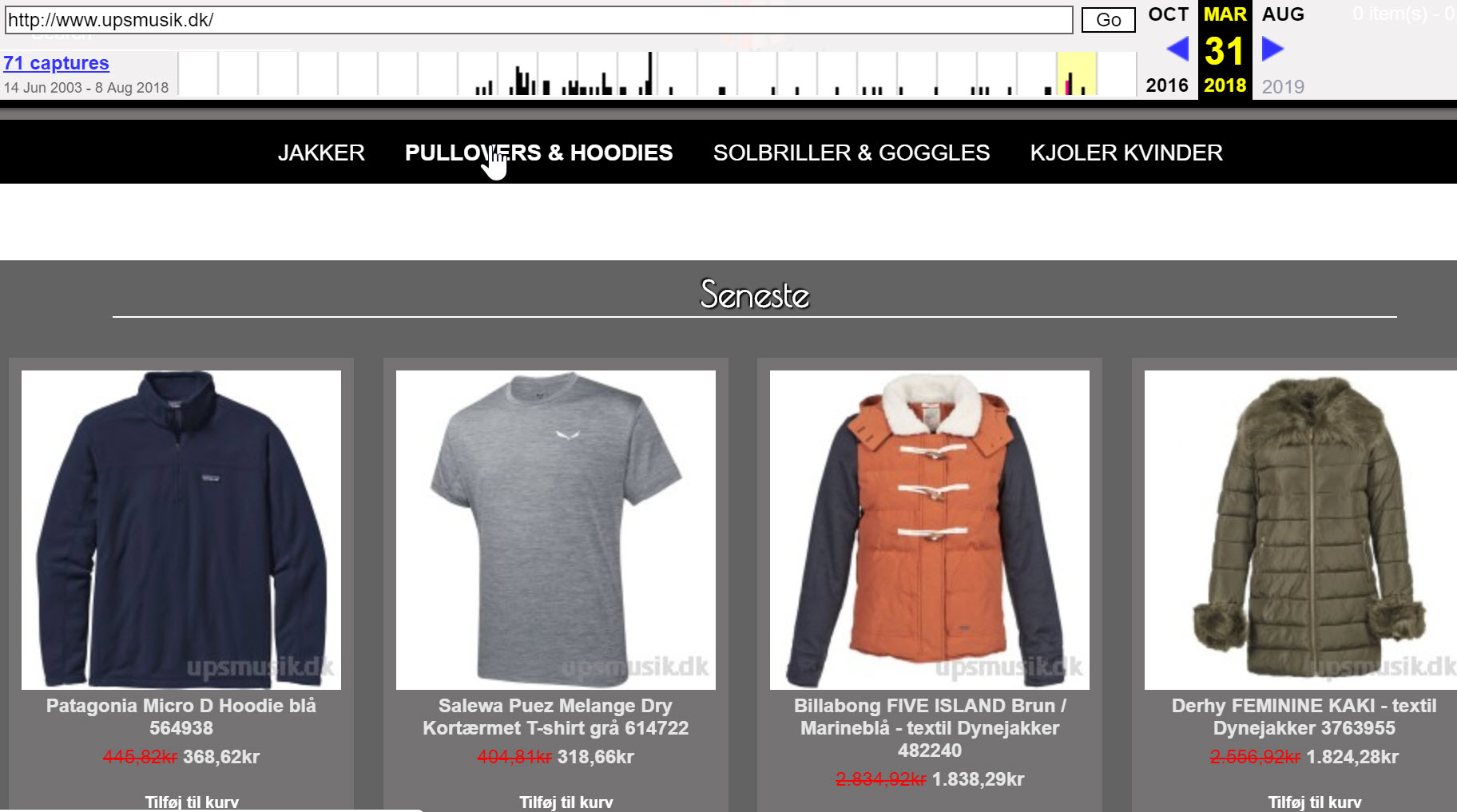The width and height of the screenshot is (1457, 812).
Task: Click the Go button
Action: pyautogui.click(x=1108, y=20)
